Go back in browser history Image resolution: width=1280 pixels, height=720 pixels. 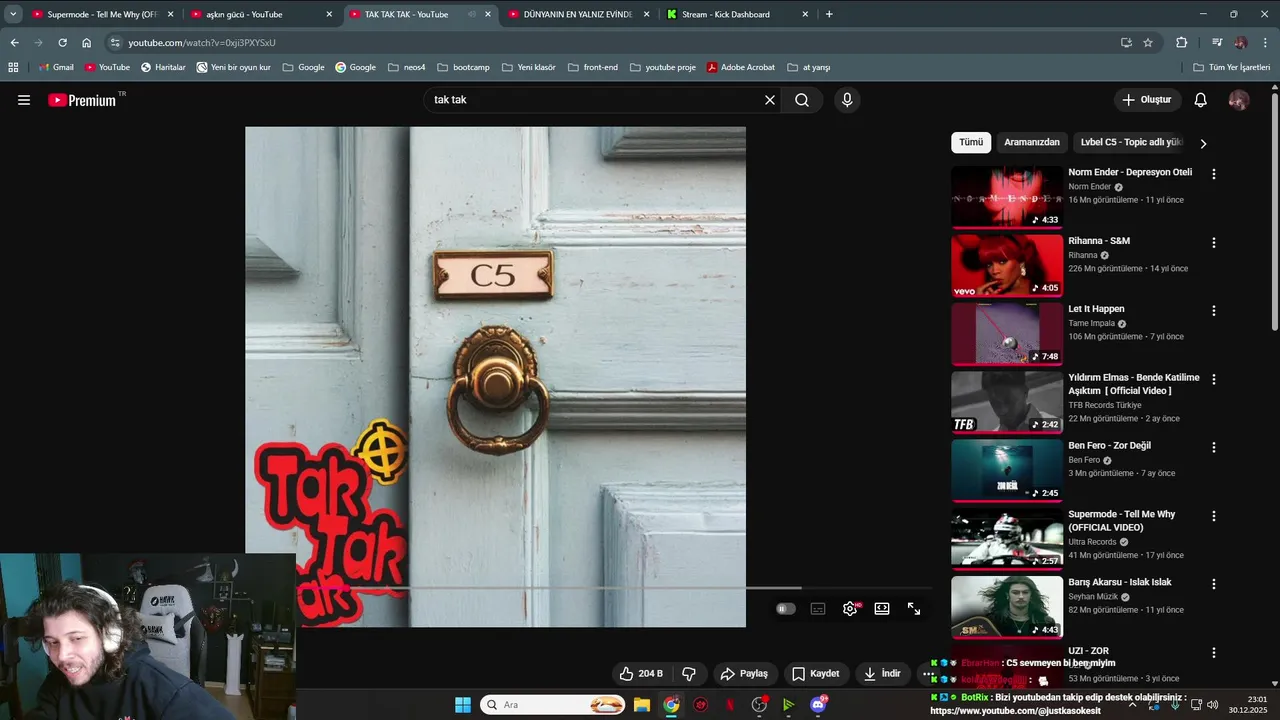(x=14, y=43)
